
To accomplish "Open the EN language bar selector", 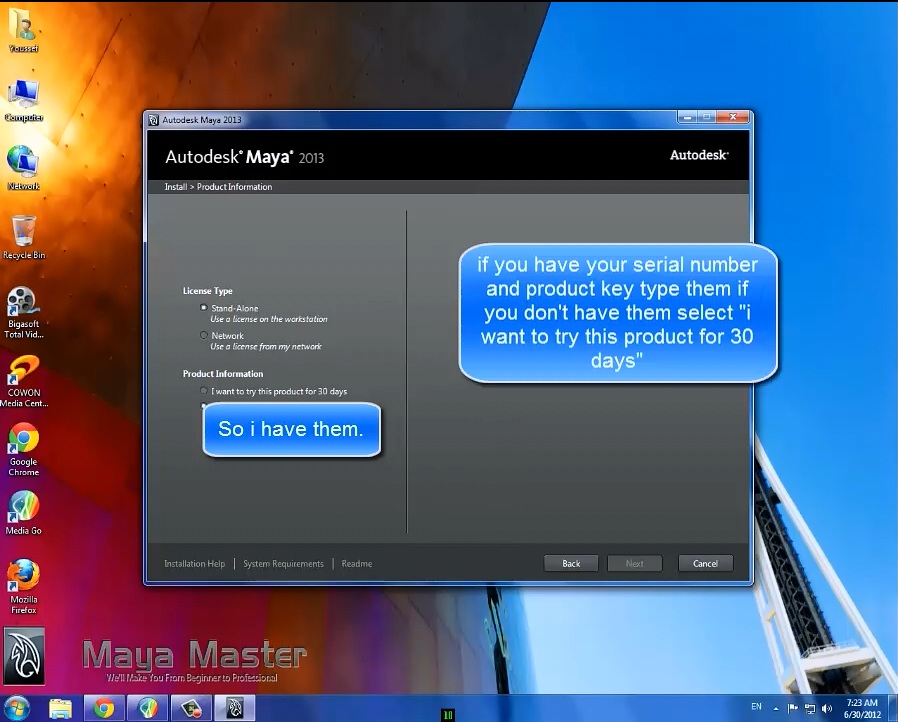I will pyautogui.click(x=756, y=707).
